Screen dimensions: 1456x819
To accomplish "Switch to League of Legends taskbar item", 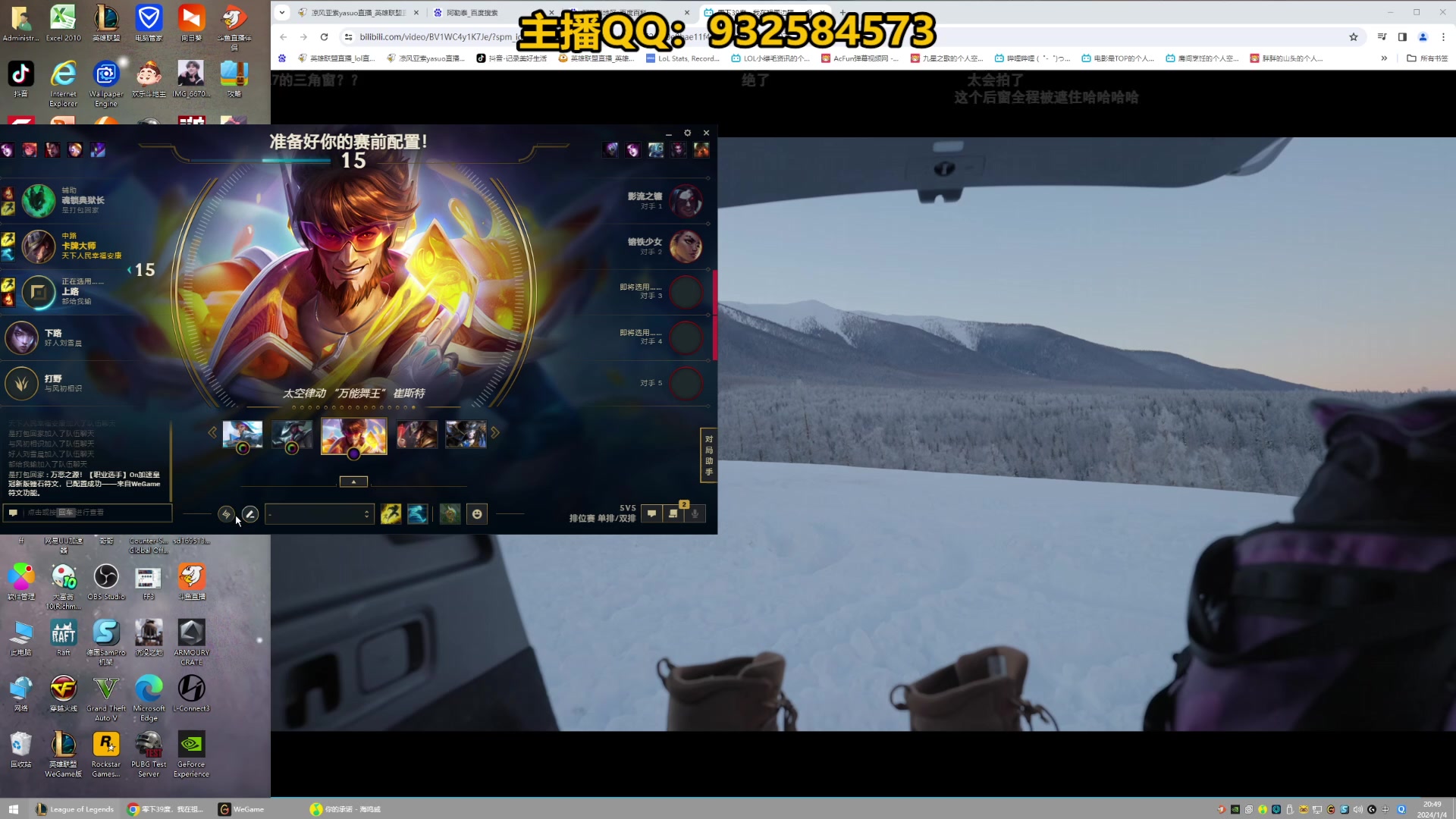I will [74, 809].
